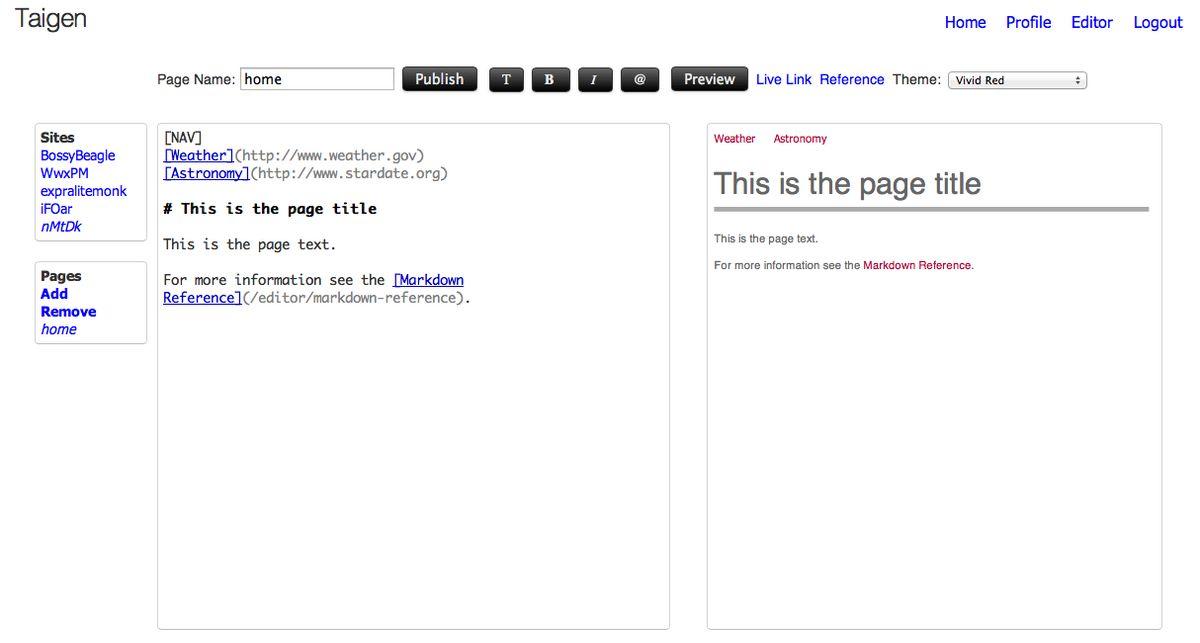Click the Astronomy link in the preview
The image size is (1200, 643).
click(x=800, y=139)
